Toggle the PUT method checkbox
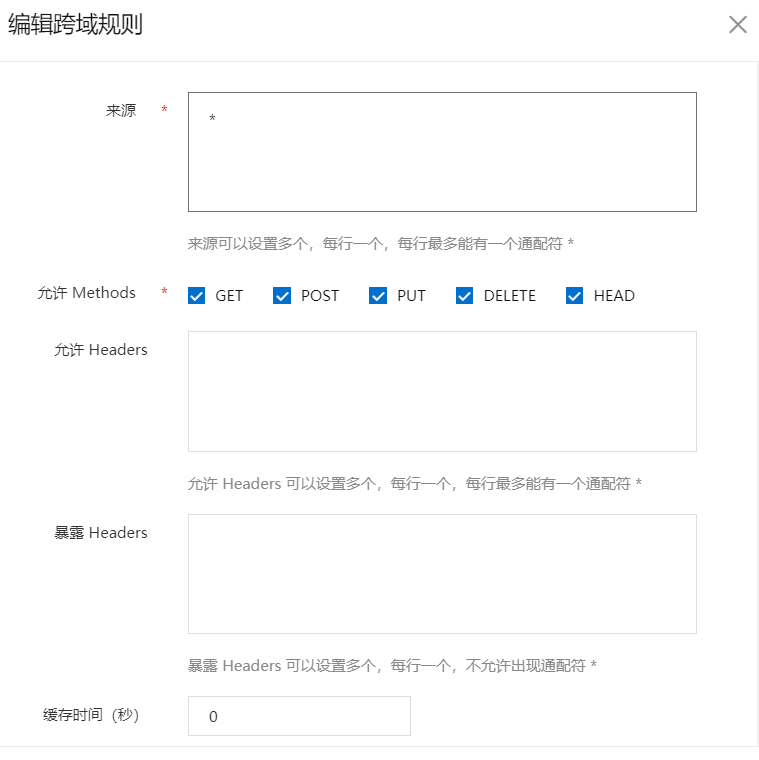 [x=378, y=295]
